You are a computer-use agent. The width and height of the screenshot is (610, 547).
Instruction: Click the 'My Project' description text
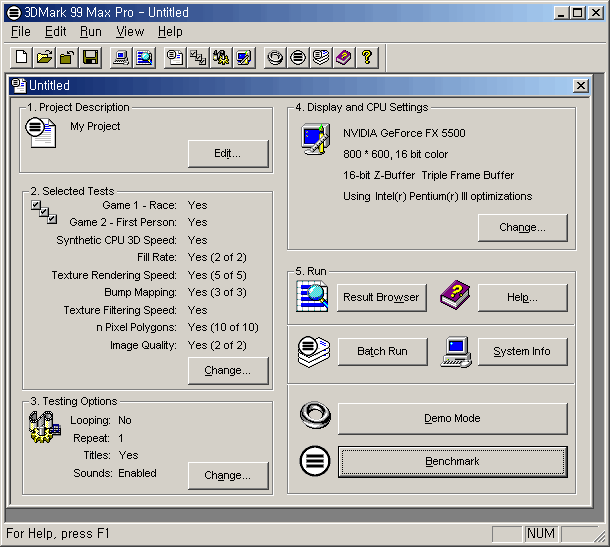pos(95,126)
